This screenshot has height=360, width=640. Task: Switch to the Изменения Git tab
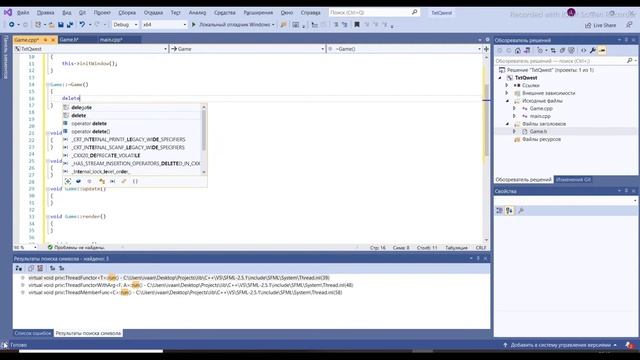click(x=573, y=180)
